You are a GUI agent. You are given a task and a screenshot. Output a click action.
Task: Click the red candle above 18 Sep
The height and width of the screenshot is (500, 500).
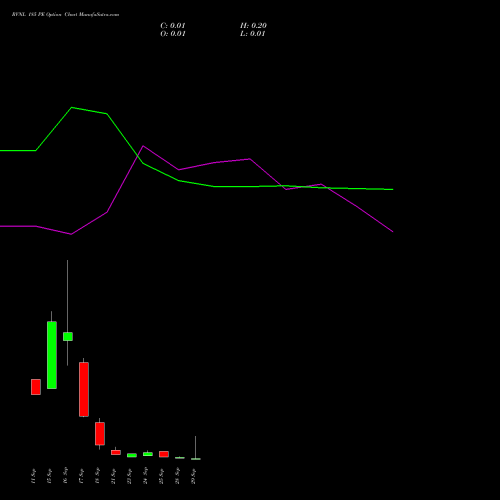coord(100,434)
